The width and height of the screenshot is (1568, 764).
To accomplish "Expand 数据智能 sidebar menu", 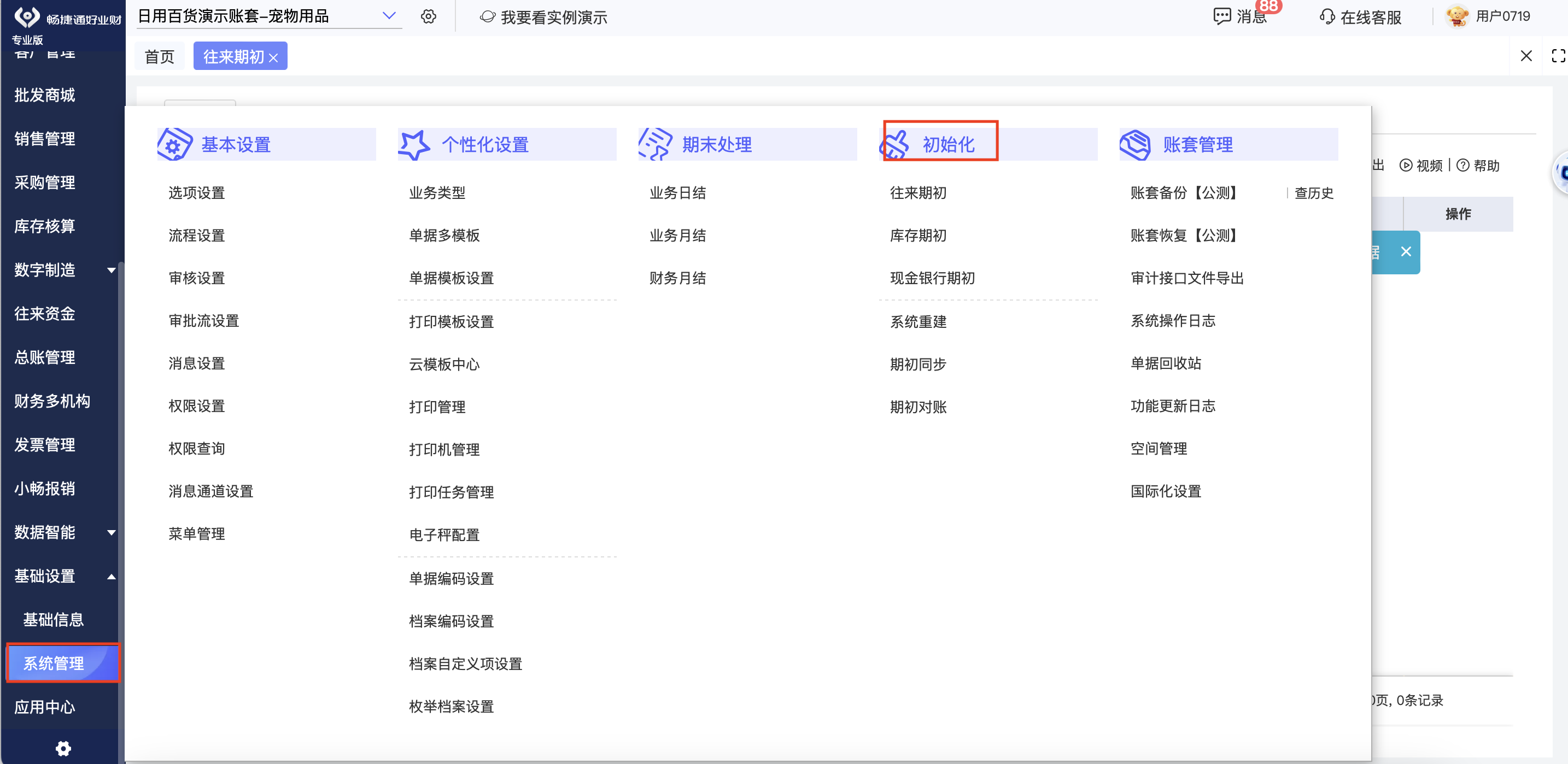I will (x=112, y=533).
